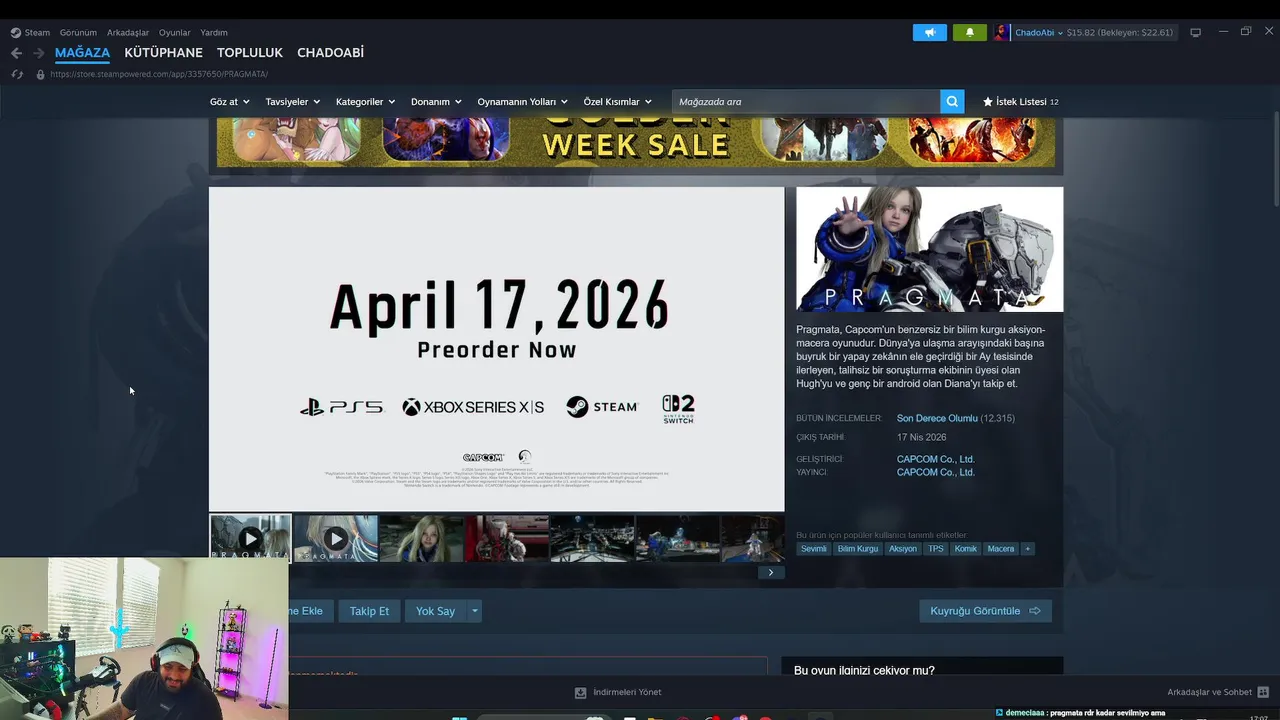Switch to KÜTÜPHANE tab
This screenshot has height=720, width=1280.
[163, 52]
